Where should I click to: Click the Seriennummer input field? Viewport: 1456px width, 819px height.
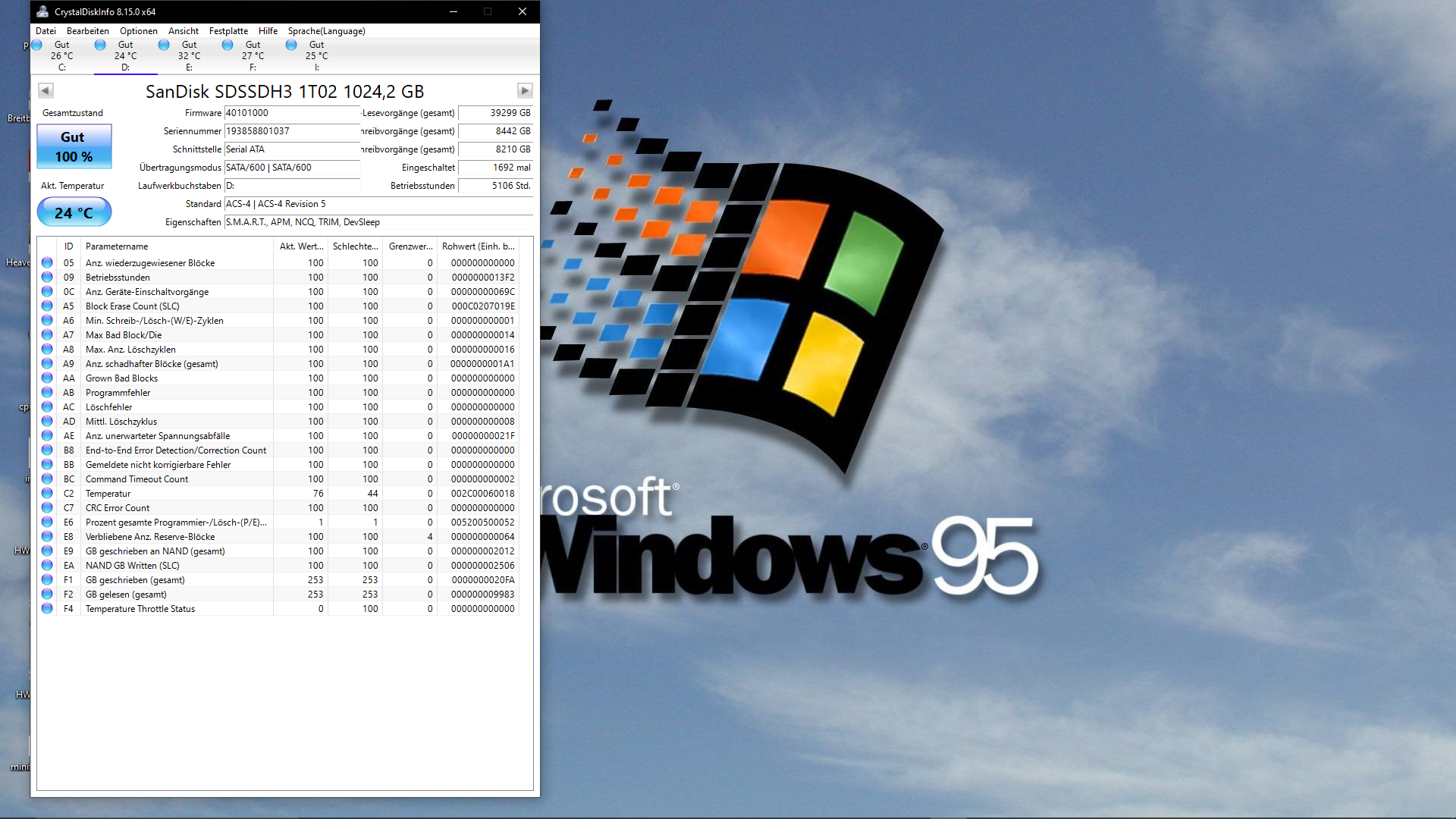click(292, 131)
